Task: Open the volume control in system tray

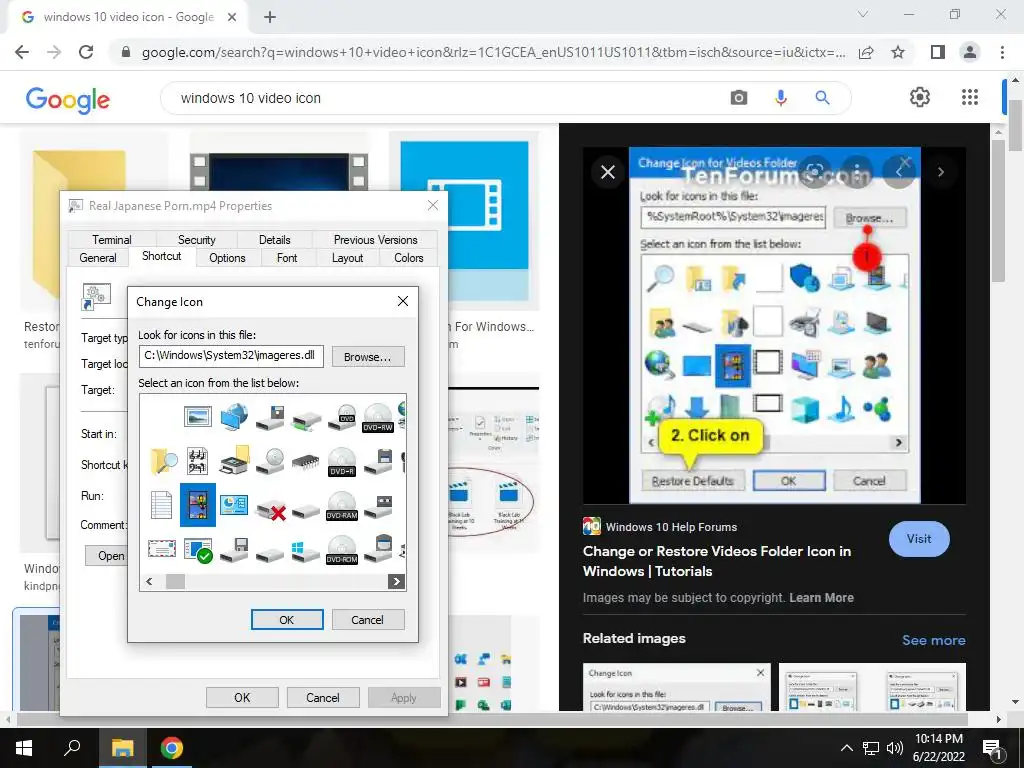Action: click(895, 748)
